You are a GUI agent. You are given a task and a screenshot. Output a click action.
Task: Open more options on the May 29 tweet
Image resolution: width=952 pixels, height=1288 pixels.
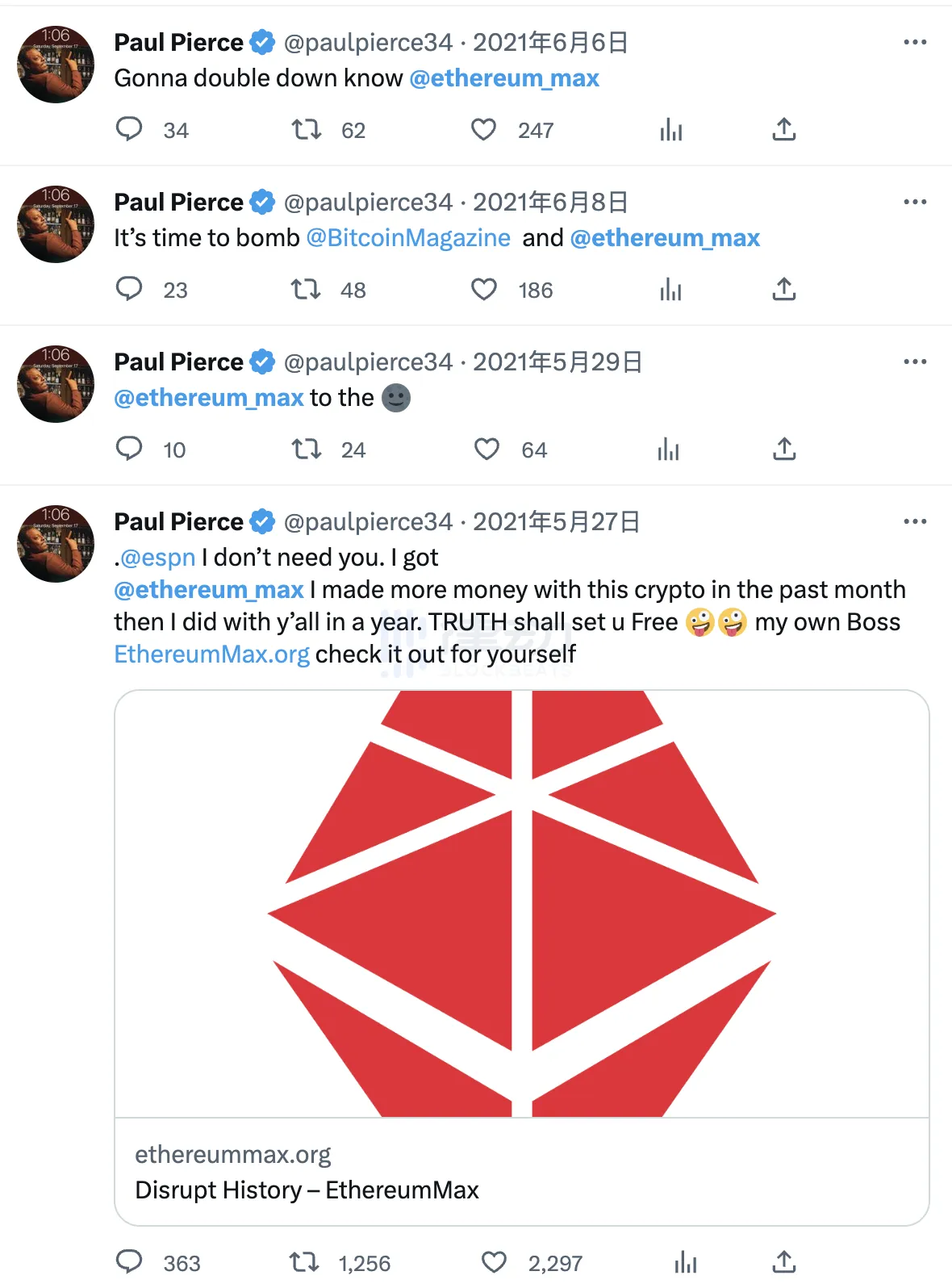[915, 362]
